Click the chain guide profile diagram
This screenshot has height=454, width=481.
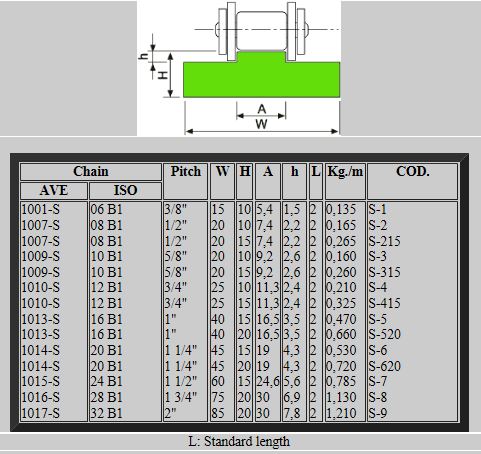tap(239, 68)
